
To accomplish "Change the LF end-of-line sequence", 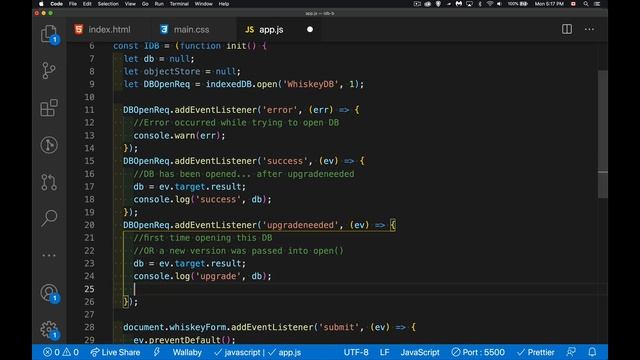I will (384, 352).
